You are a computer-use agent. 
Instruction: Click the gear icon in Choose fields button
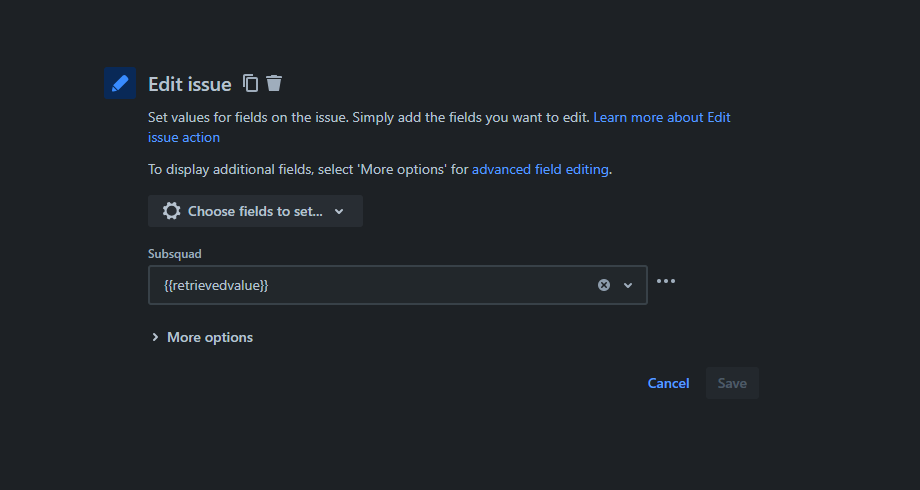171,211
